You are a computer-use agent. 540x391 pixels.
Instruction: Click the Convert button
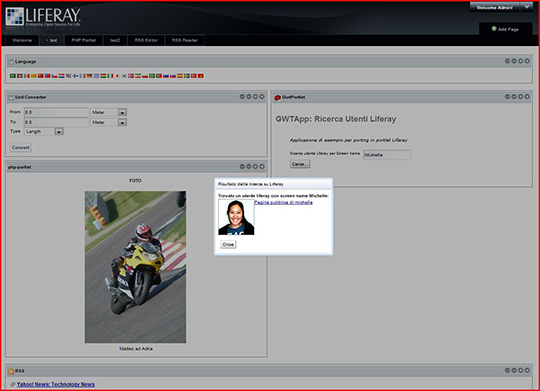21,147
